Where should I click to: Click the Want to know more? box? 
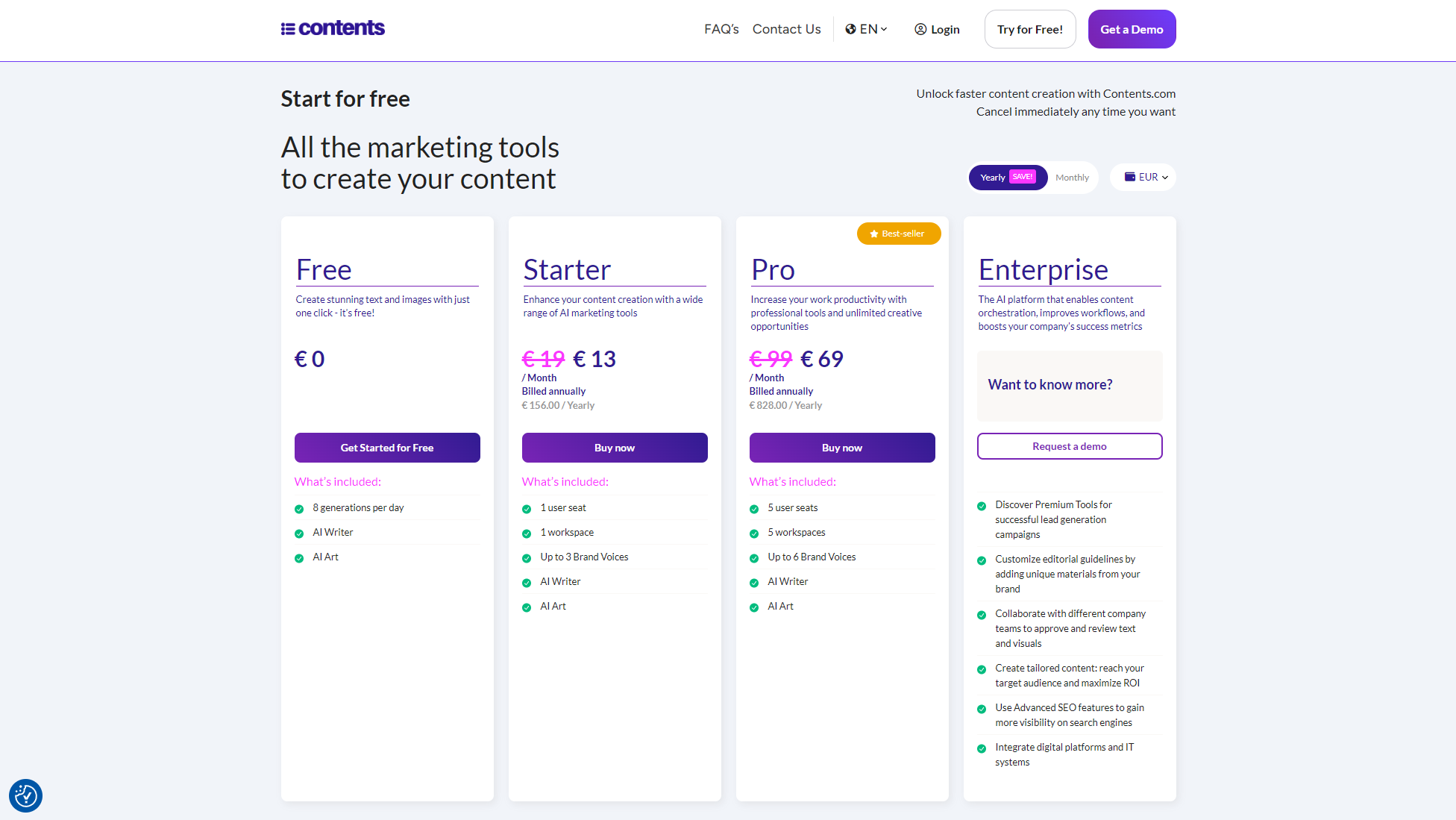pyautogui.click(x=1069, y=385)
